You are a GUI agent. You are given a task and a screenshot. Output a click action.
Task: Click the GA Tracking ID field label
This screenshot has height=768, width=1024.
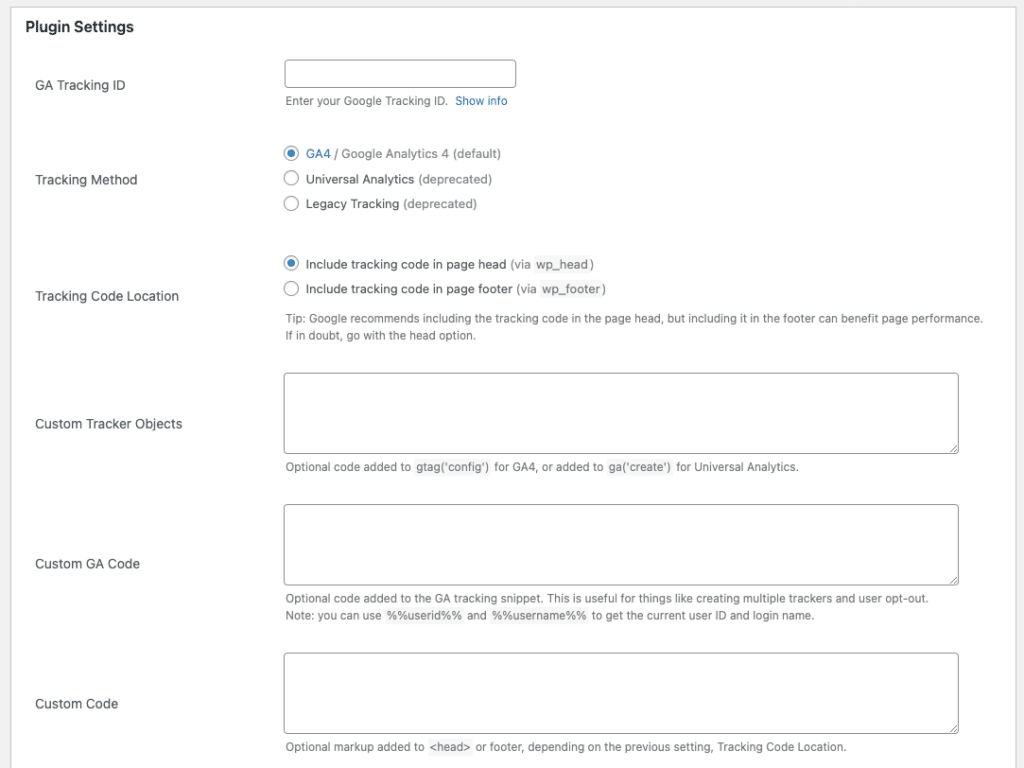80,85
